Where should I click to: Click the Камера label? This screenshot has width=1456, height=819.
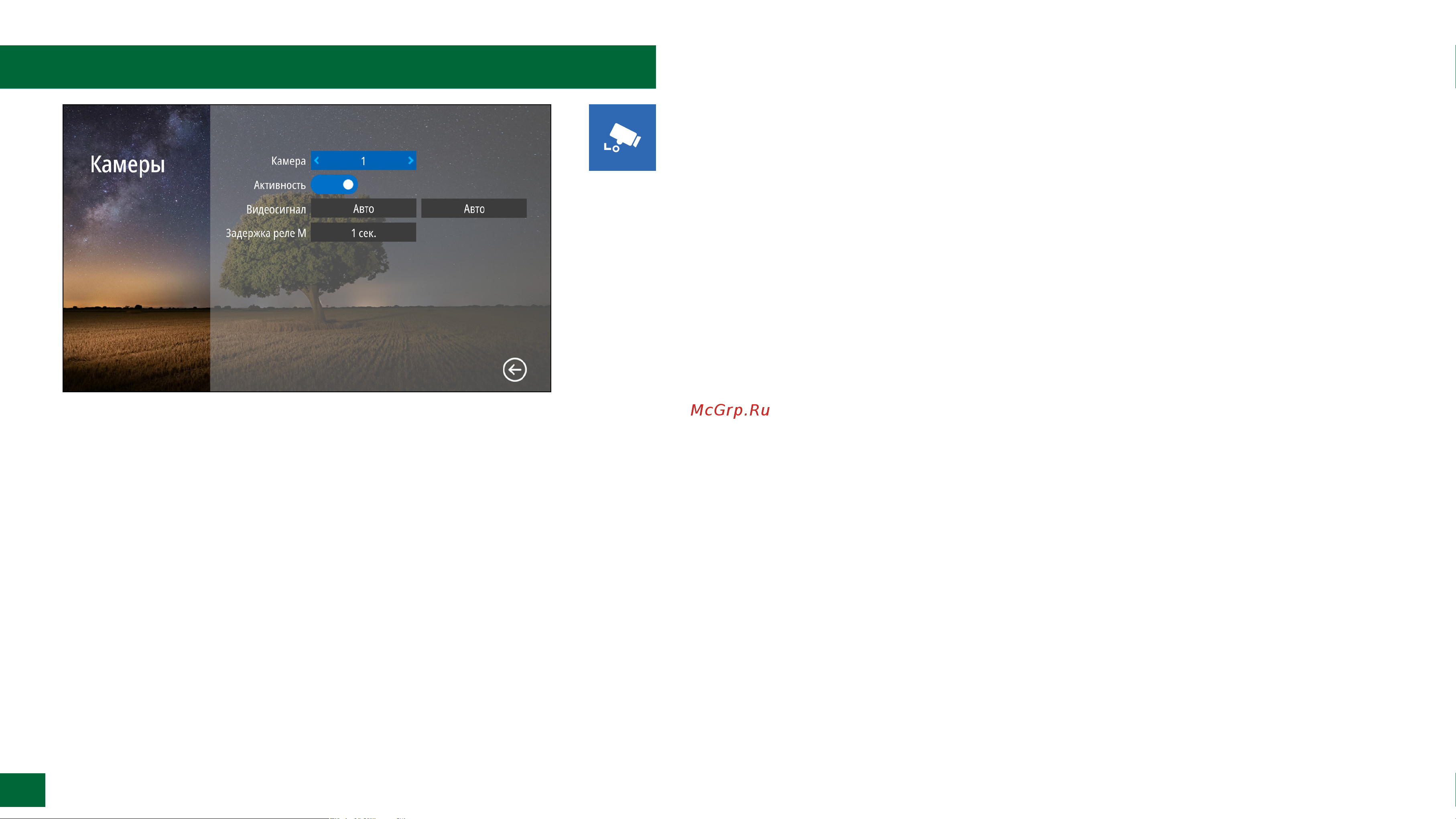pos(288,161)
